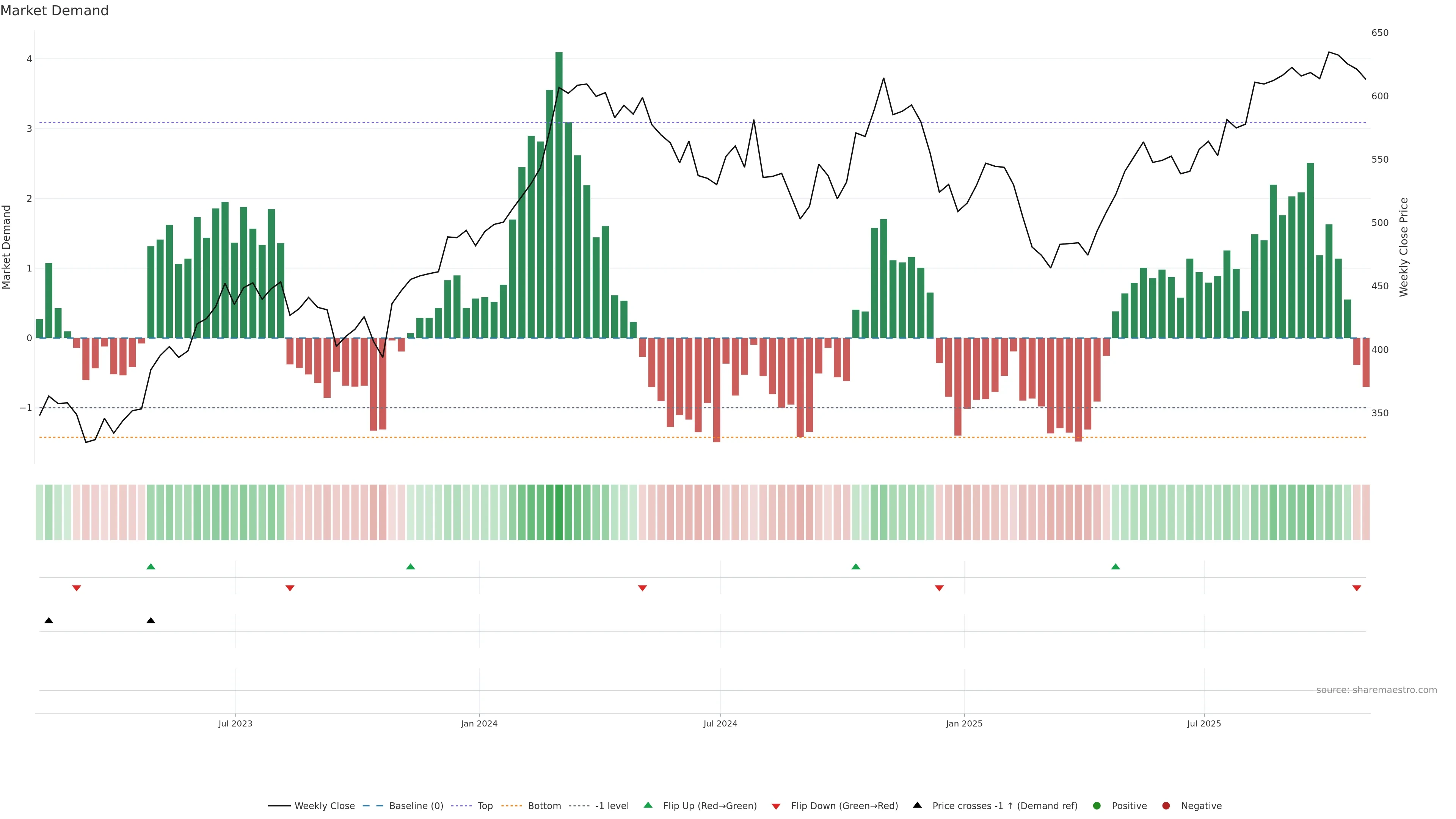Click the leftmost black price-cross triangle marker
This screenshot has height=819, width=1456.
point(49,621)
